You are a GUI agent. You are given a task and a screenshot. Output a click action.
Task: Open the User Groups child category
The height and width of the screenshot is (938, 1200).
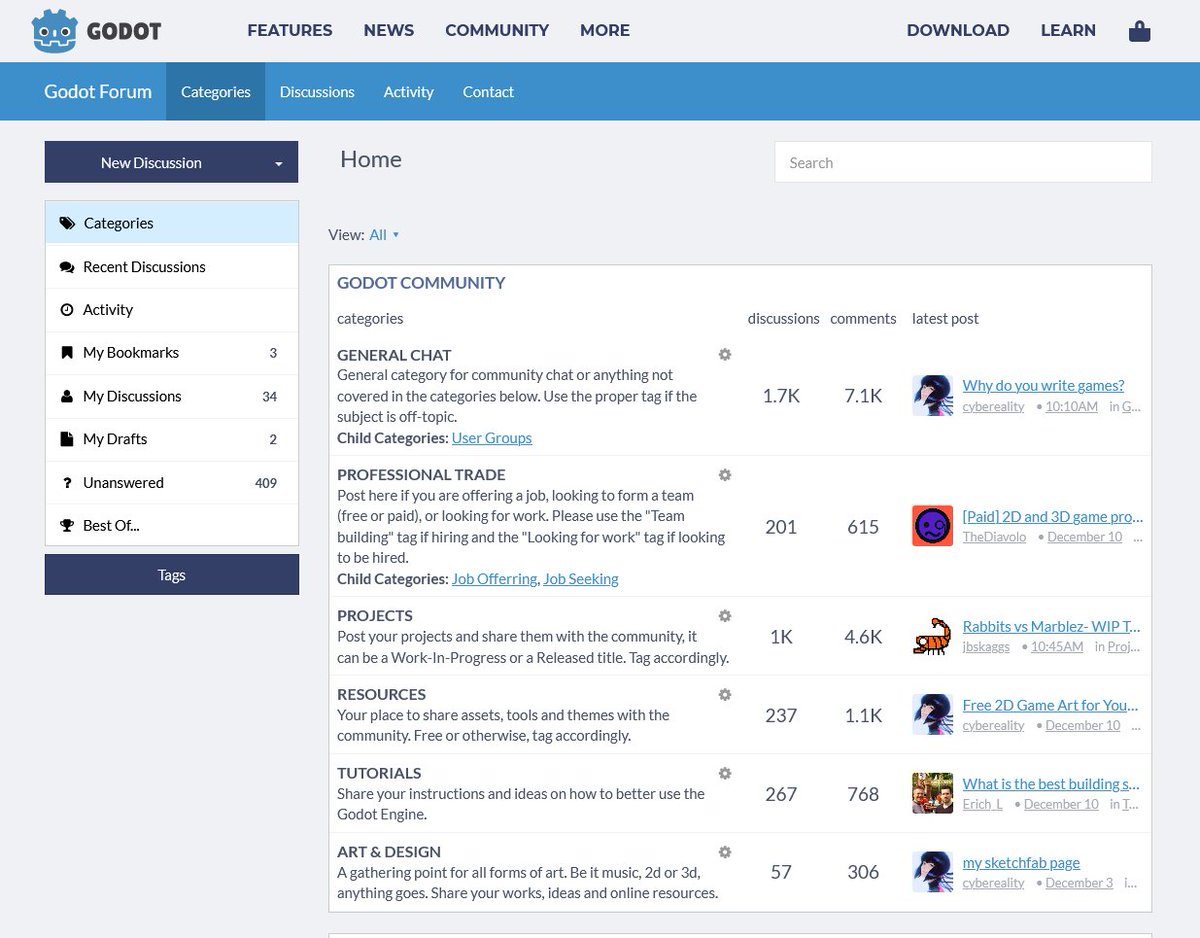(492, 438)
